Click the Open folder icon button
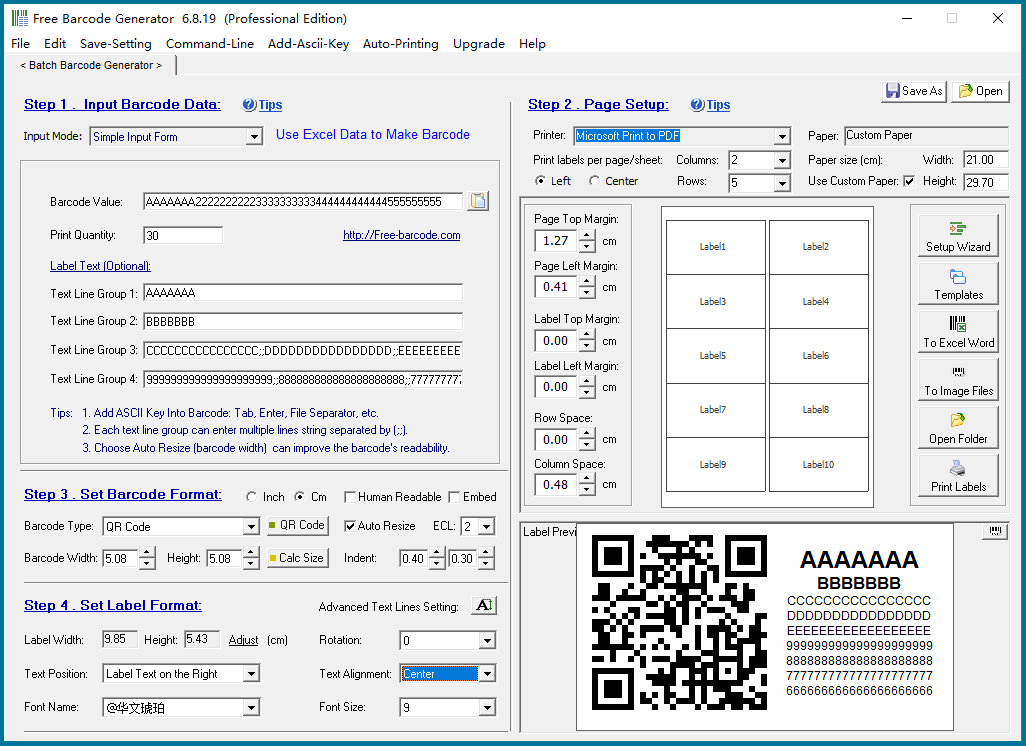Image resolution: width=1026 pixels, height=746 pixels. (980, 91)
